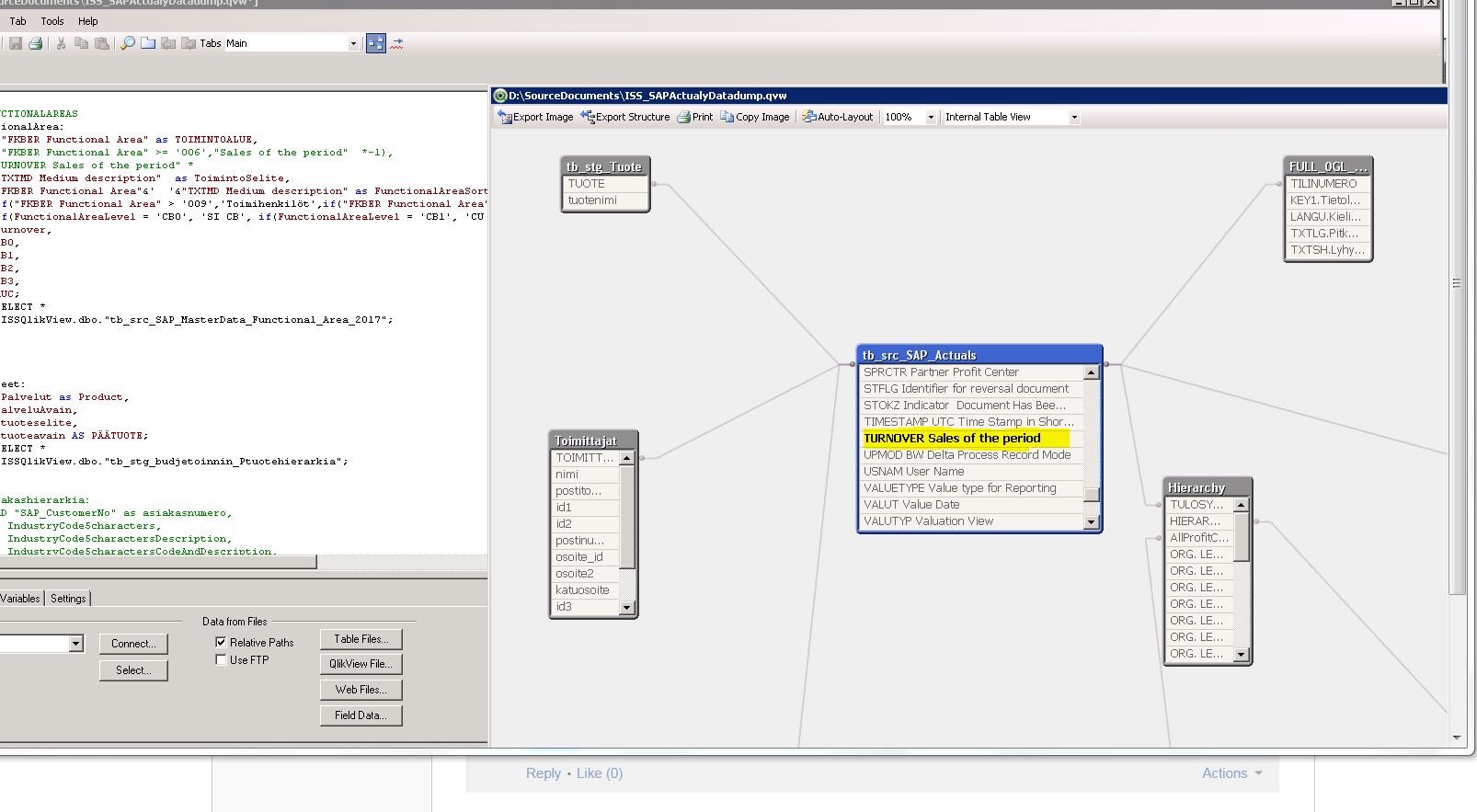Switch to the Settings tab
Image resolution: width=1477 pixels, height=812 pixels.
click(x=68, y=599)
